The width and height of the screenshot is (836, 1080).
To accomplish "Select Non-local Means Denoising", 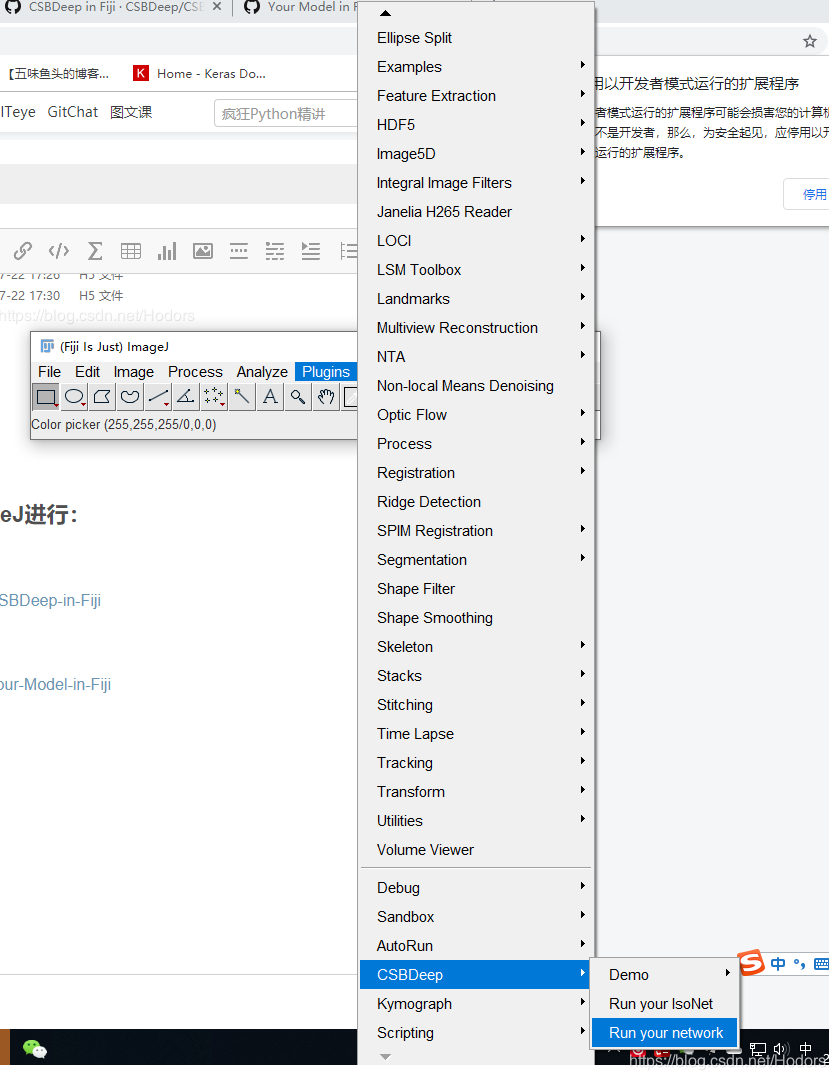I will pos(475,386).
